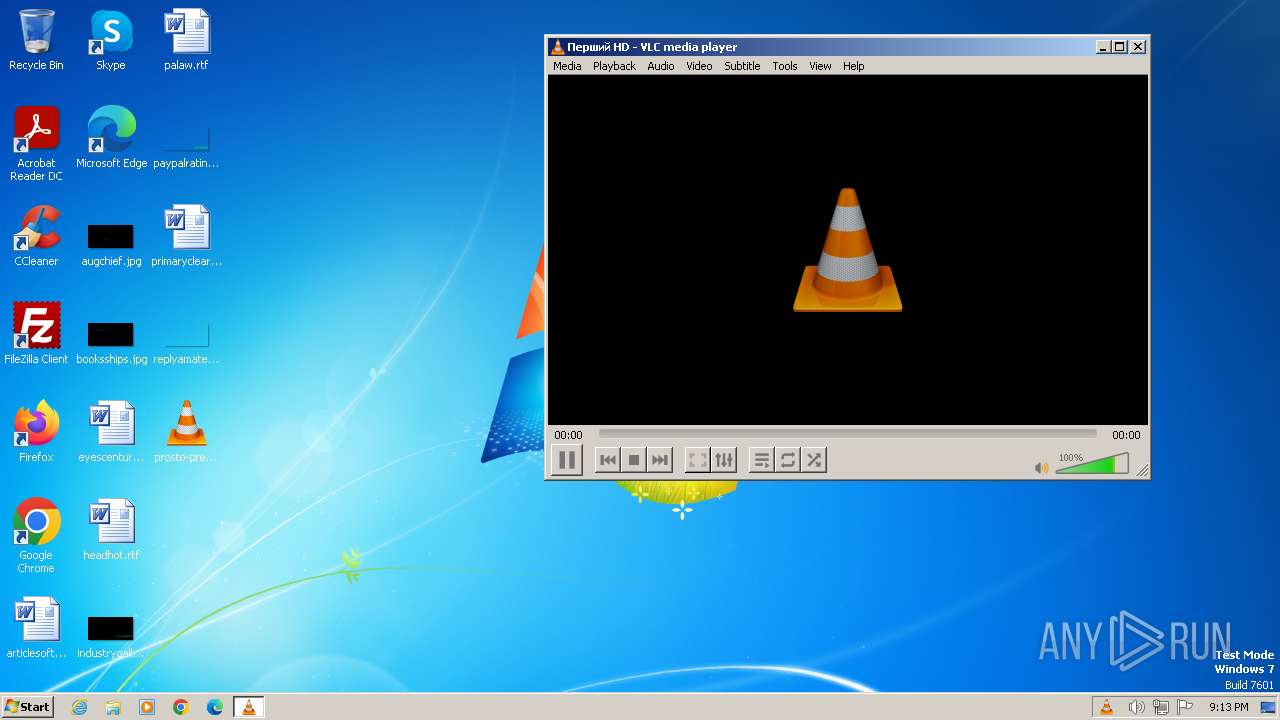The width and height of the screenshot is (1280, 720).
Task: Open the View menu
Action: tap(820, 66)
